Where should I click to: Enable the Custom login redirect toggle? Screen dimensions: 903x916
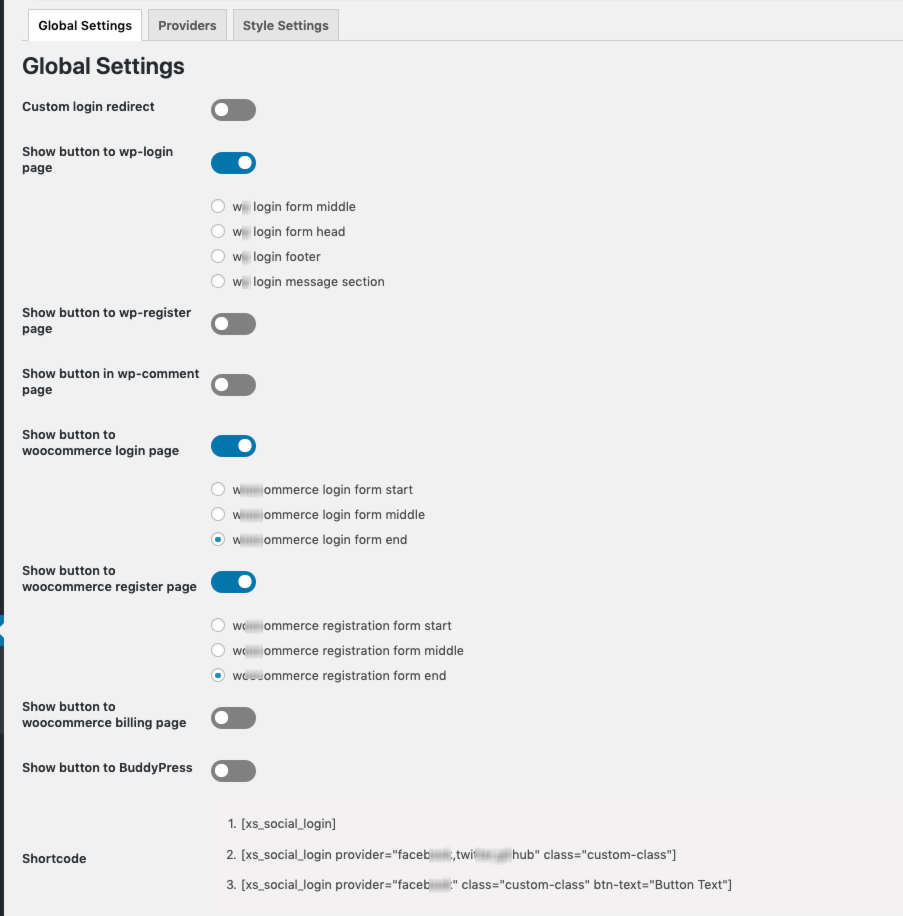[233, 110]
